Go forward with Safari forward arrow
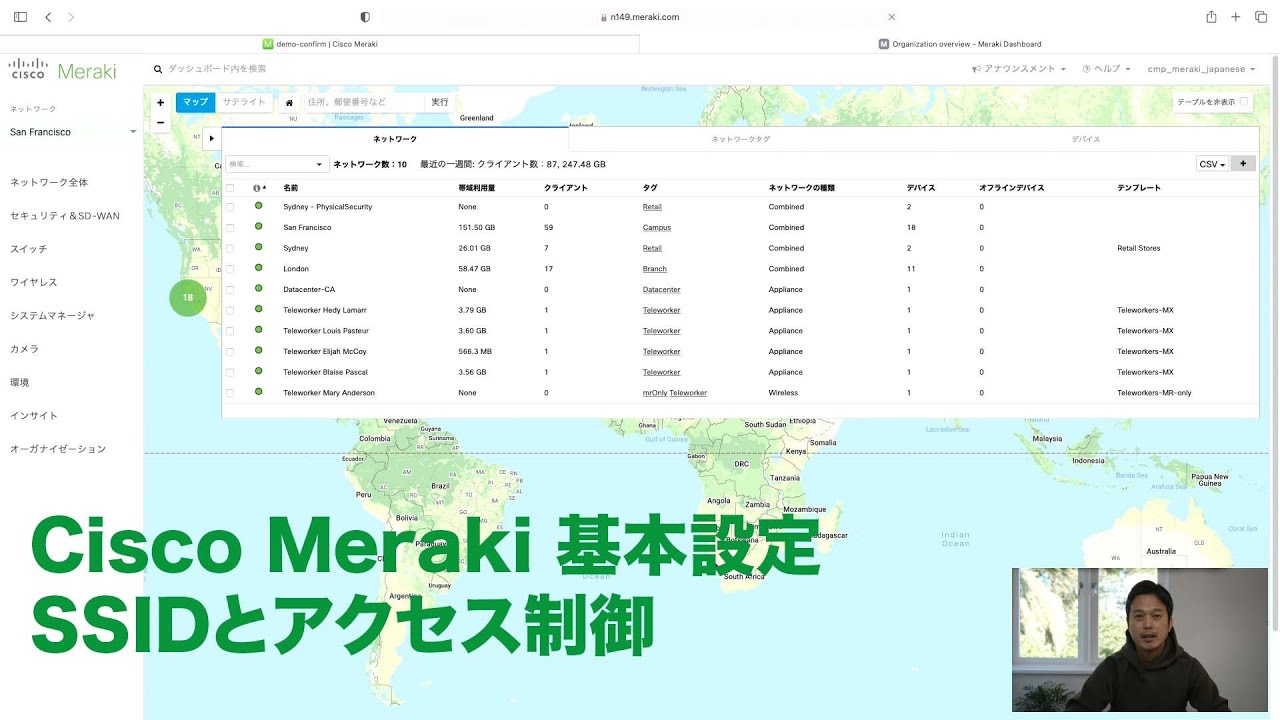1280x720 pixels. [x=71, y=17]
